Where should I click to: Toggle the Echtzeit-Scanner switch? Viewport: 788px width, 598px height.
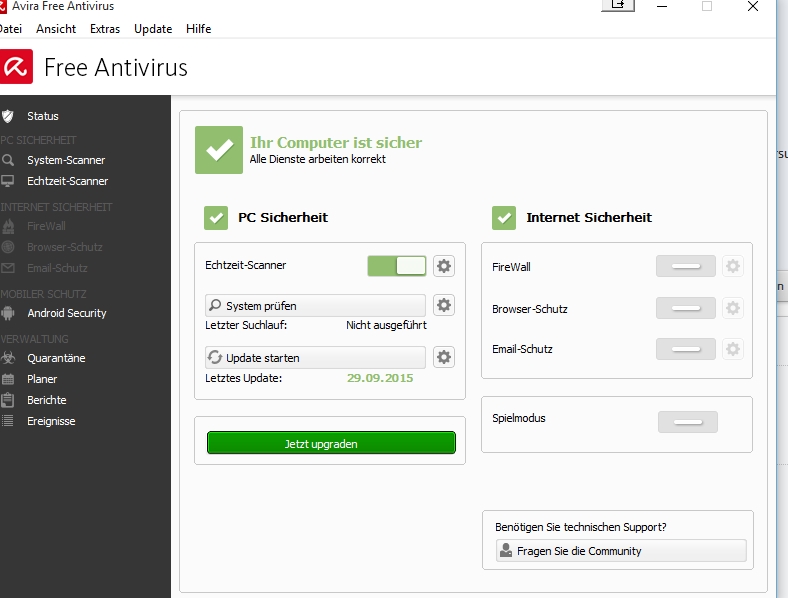(x=397, y=265)
